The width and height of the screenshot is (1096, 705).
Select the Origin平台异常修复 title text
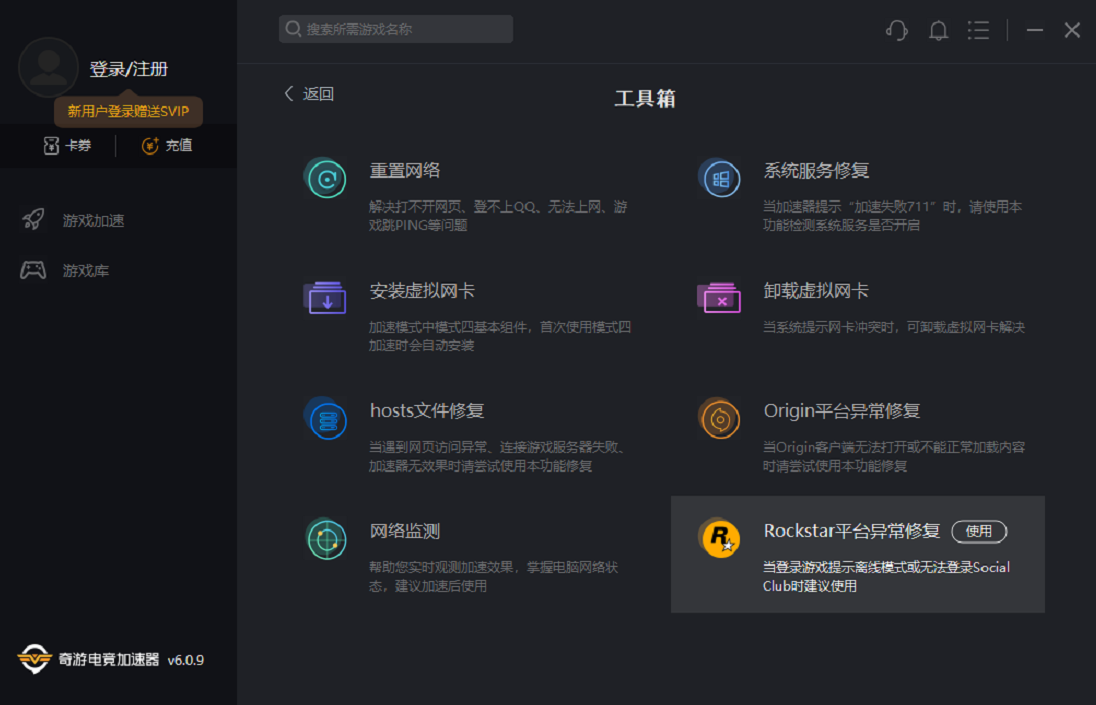tap(842, 411)
